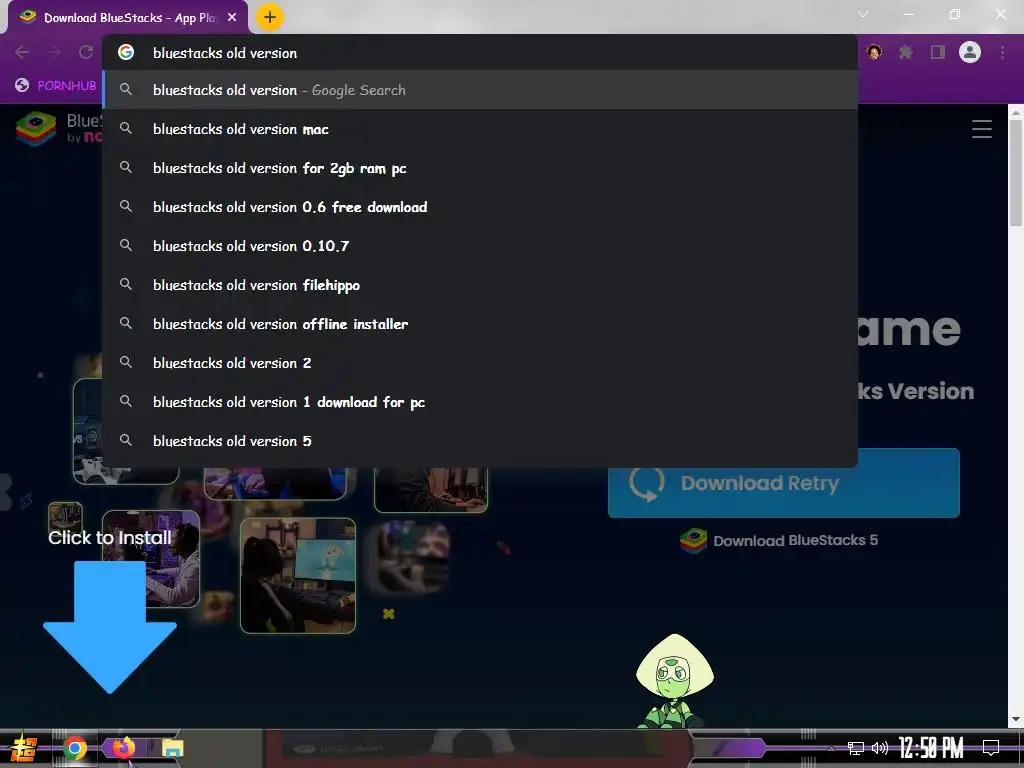Select 'bluestacks old version - Google Search' suggestion
This screenshot has height=768, width=1024.
pyautogui.click(x=480, y=90)
